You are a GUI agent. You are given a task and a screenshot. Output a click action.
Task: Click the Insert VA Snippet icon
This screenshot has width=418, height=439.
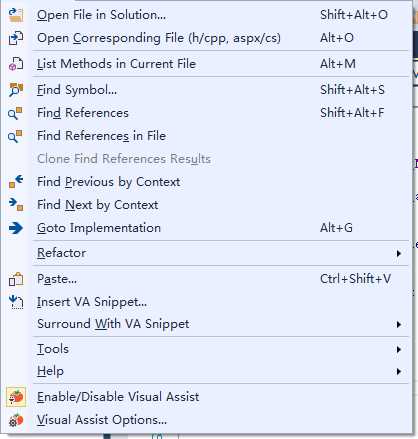point(16,302)
